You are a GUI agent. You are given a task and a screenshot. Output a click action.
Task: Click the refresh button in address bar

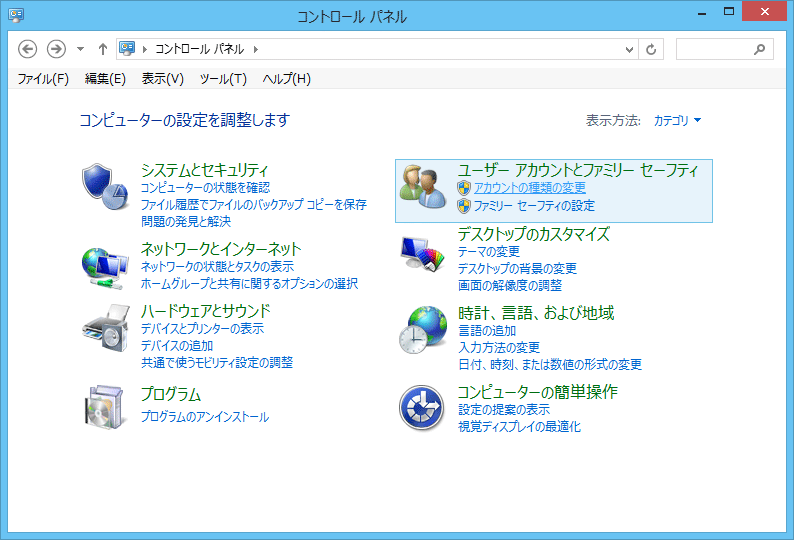(651, 49)
